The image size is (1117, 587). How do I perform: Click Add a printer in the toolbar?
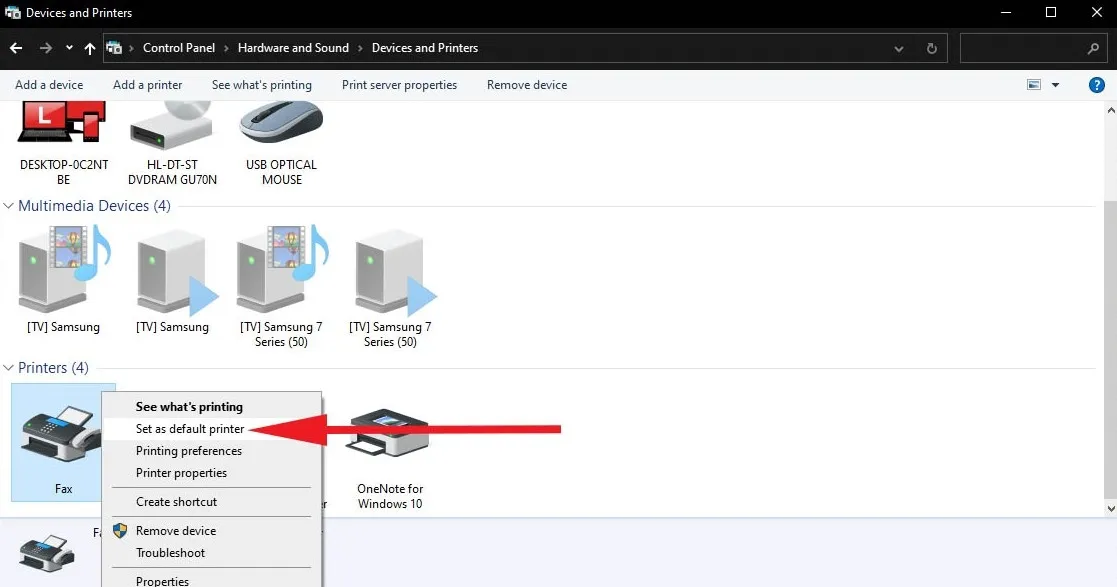147,85
